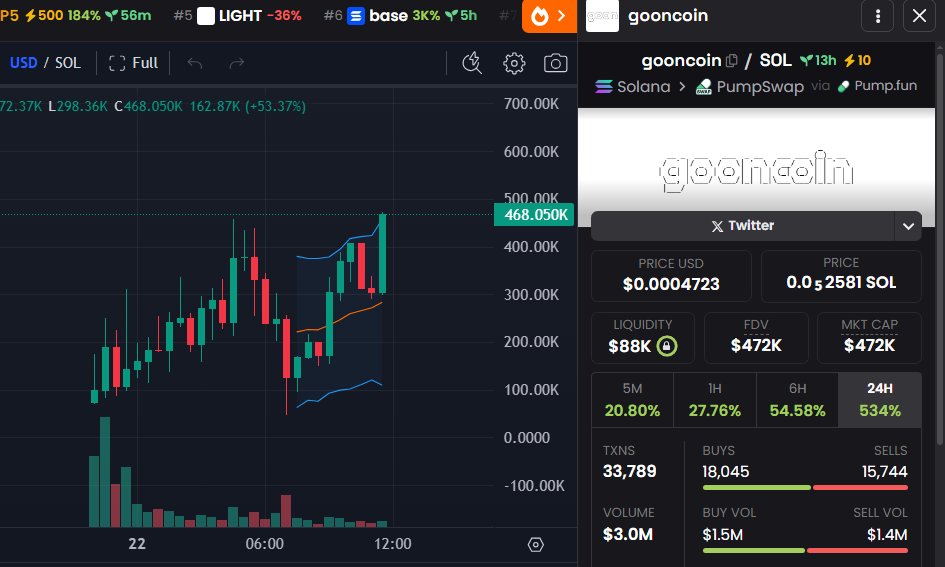Copy the gooncoin token name

tap(732, 61)
